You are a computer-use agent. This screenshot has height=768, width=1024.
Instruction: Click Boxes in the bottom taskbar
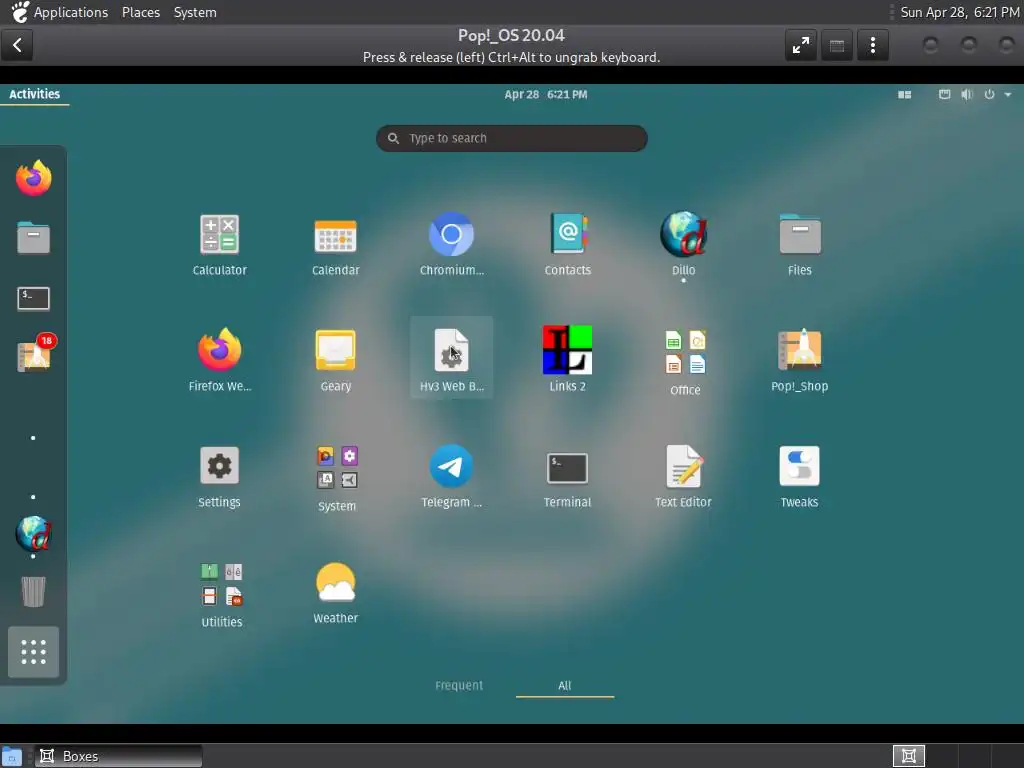pyautogui.click(x=118, y=756)
